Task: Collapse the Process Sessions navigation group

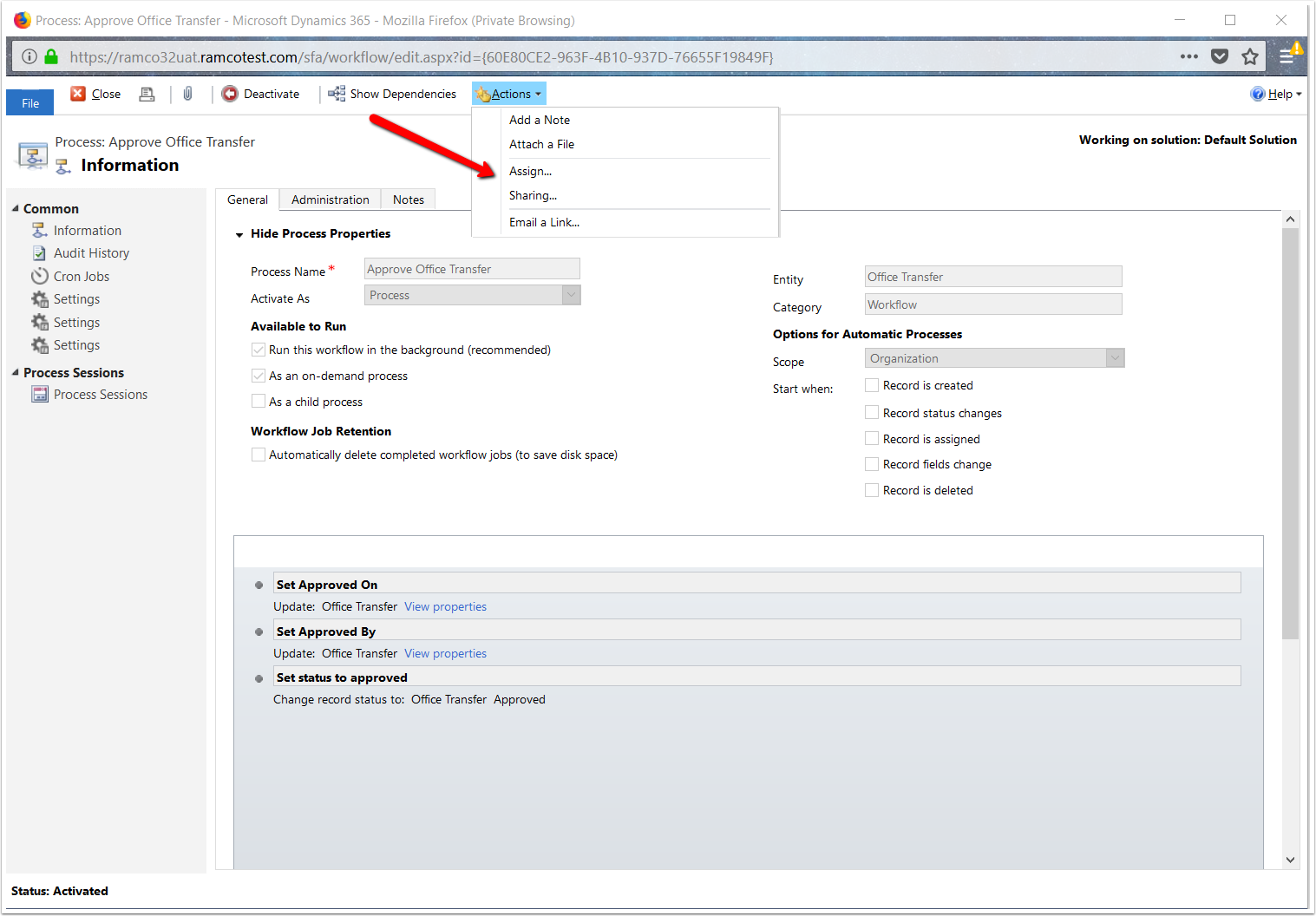Action: click(x=15, y=372)
